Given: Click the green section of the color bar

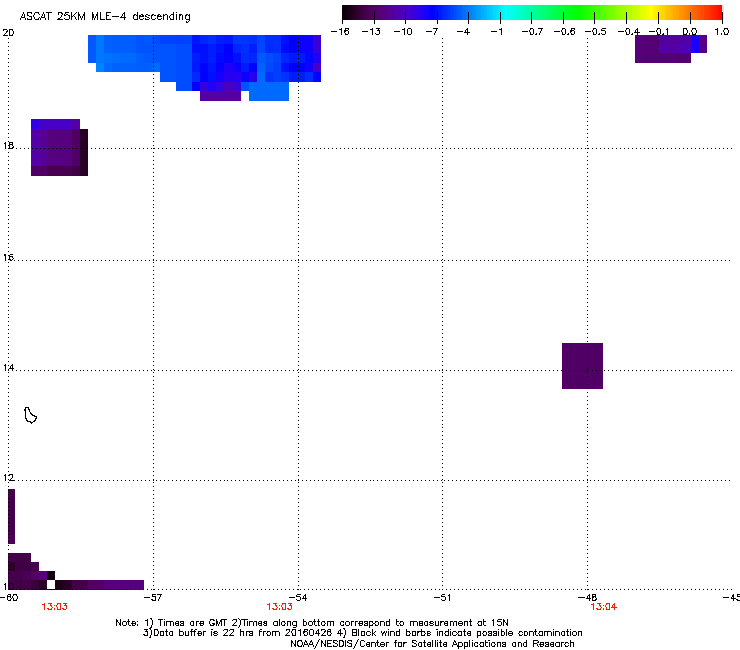Looking at the screenshot, I should [x=578, y=13].
